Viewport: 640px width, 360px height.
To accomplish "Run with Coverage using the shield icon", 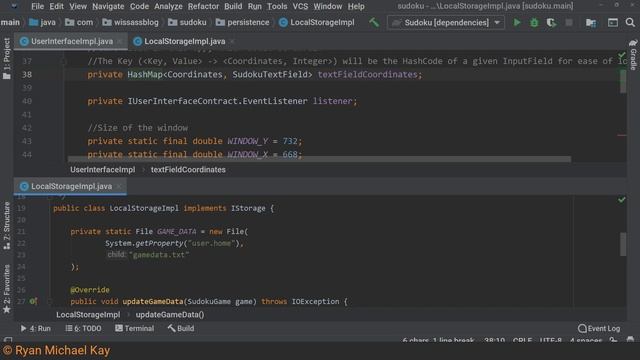I will pyautogui.click(x=551, y=22).
